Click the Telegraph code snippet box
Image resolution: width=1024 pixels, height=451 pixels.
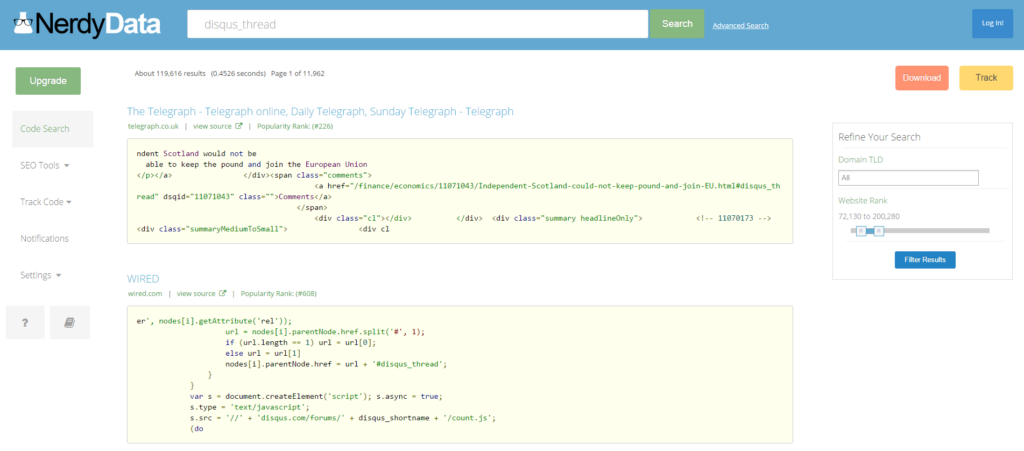pos(460,191)
